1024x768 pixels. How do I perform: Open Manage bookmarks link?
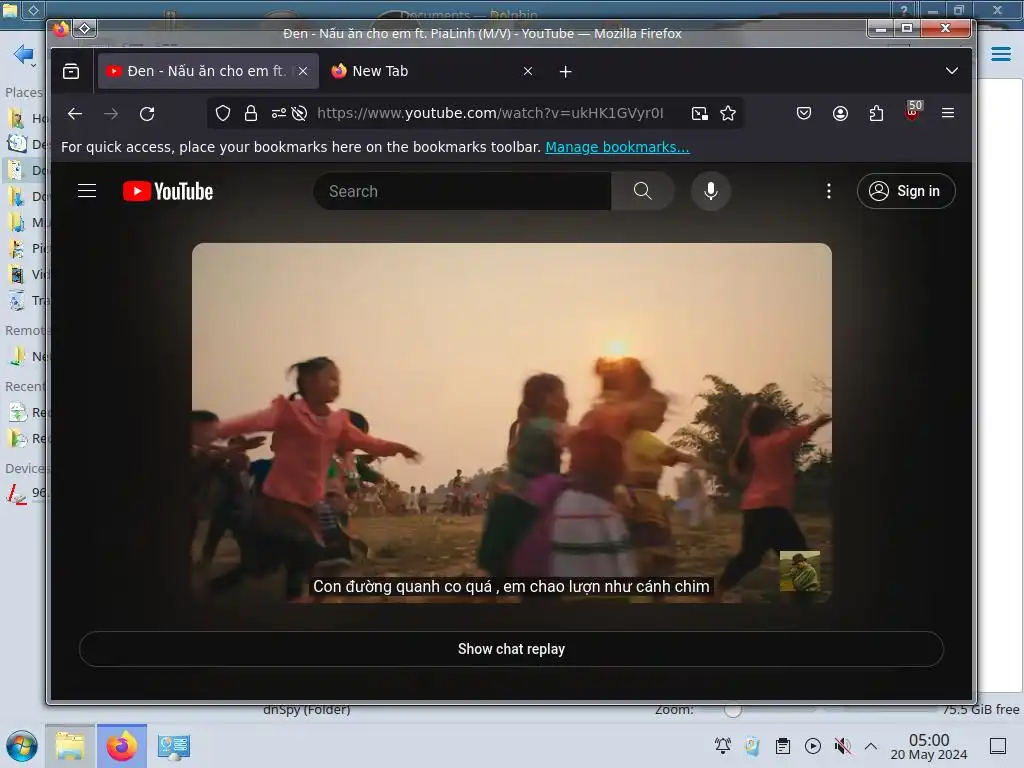coord(617,147)
